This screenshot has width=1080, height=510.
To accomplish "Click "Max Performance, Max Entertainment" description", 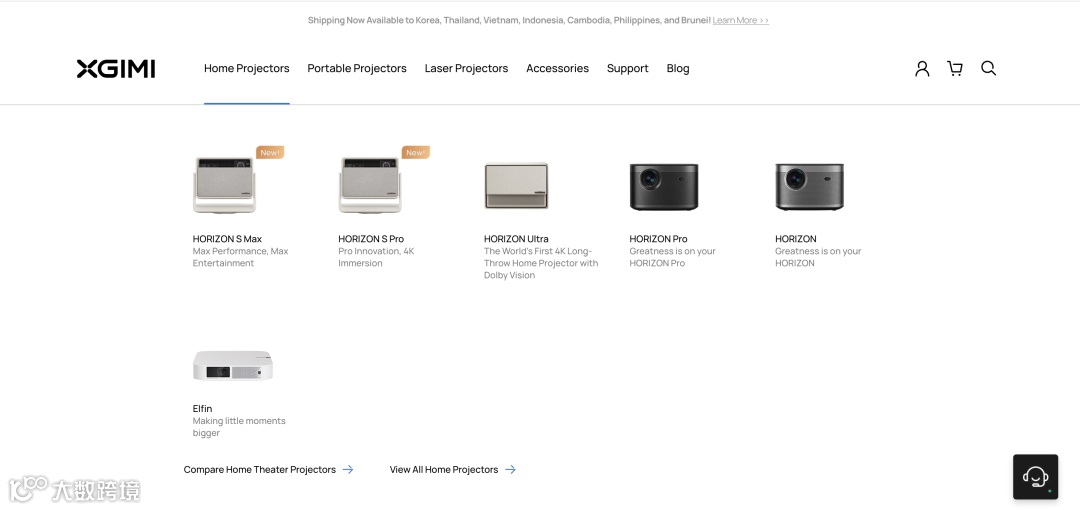I will coord(240,257).
